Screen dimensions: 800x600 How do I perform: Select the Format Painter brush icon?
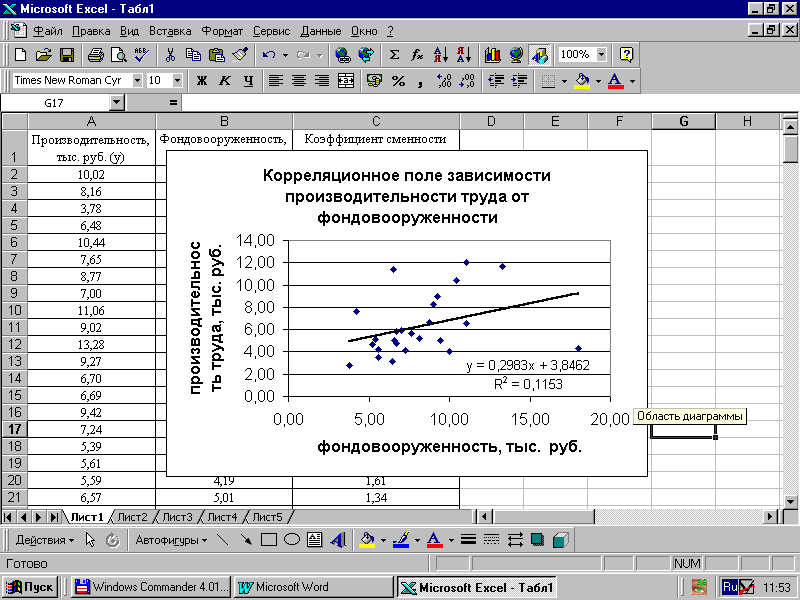[x=240, y=55]
